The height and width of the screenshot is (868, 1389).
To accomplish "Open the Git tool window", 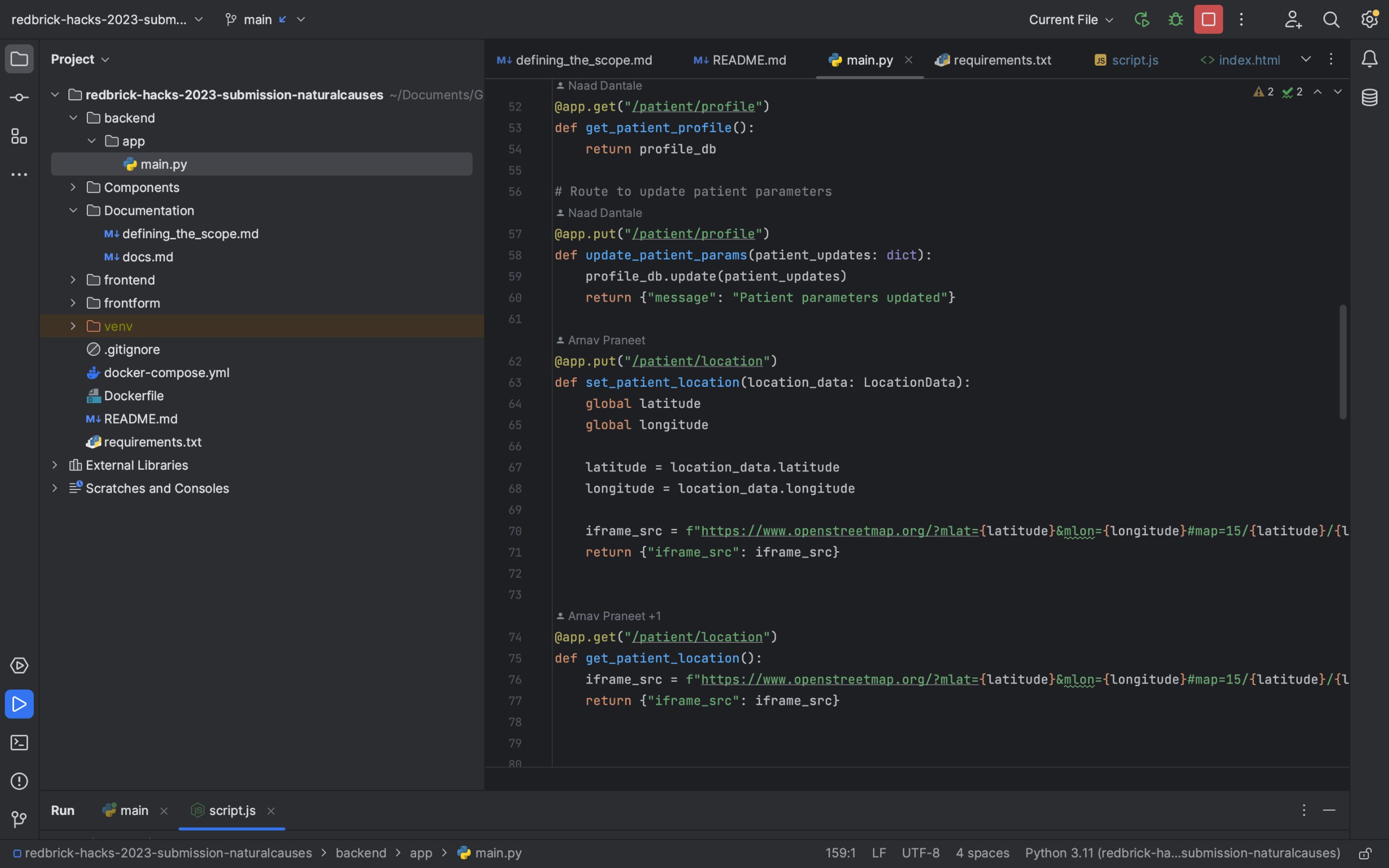I will pos(19,819).
